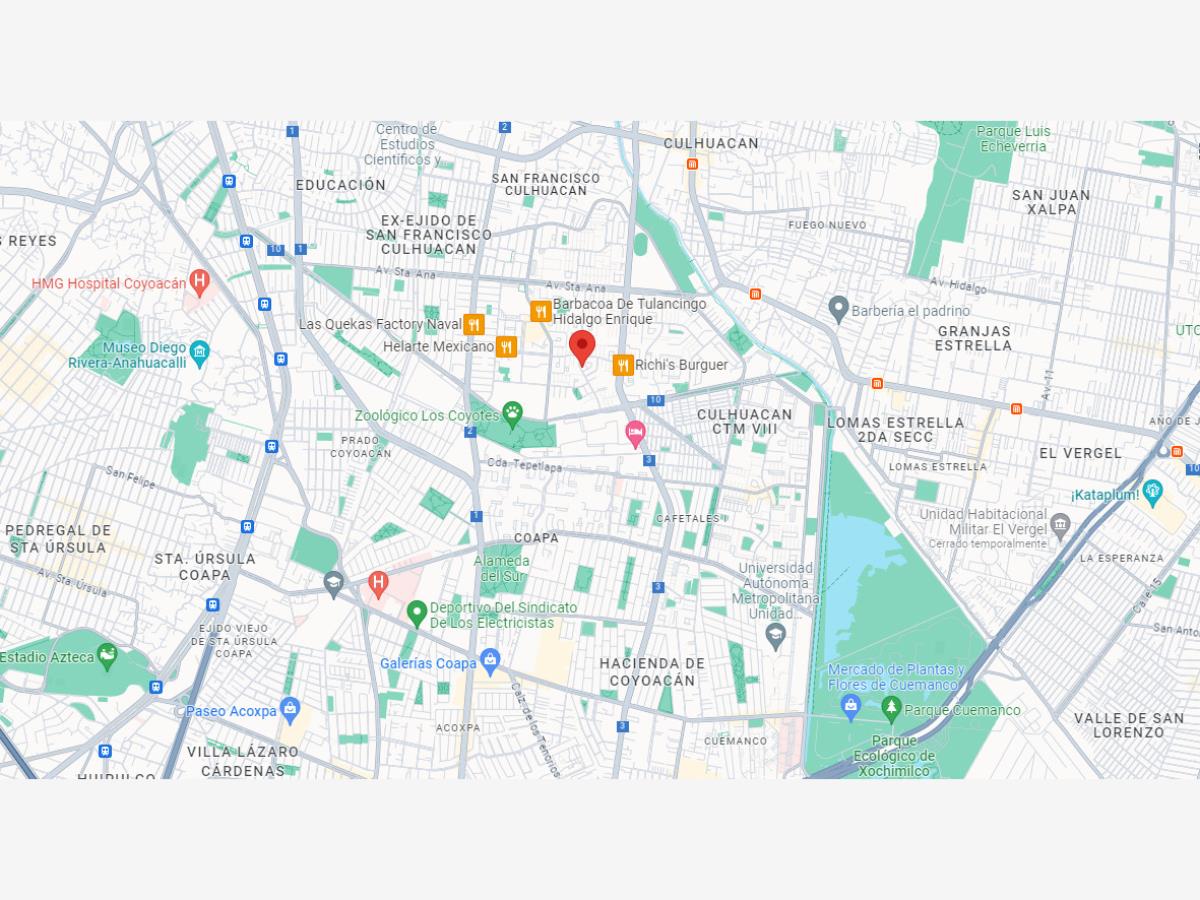Select the CAFETALES label

[x=688, y=519]
